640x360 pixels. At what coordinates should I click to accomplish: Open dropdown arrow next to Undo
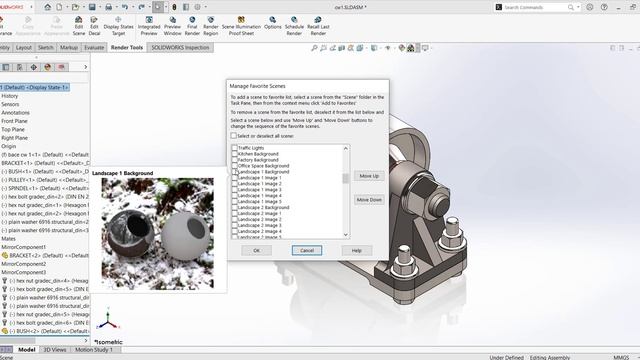133,7
